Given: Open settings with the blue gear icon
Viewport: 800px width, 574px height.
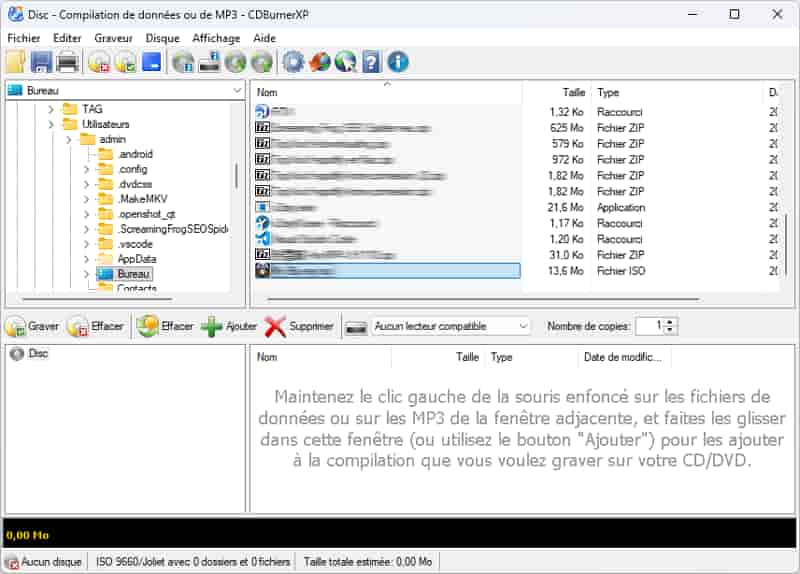Looking at the screenshot, I should [x=293, y=62].
